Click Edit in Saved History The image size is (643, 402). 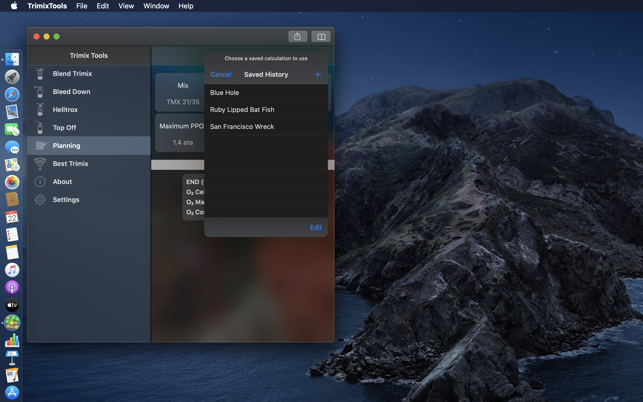click(x=316, y=228)
